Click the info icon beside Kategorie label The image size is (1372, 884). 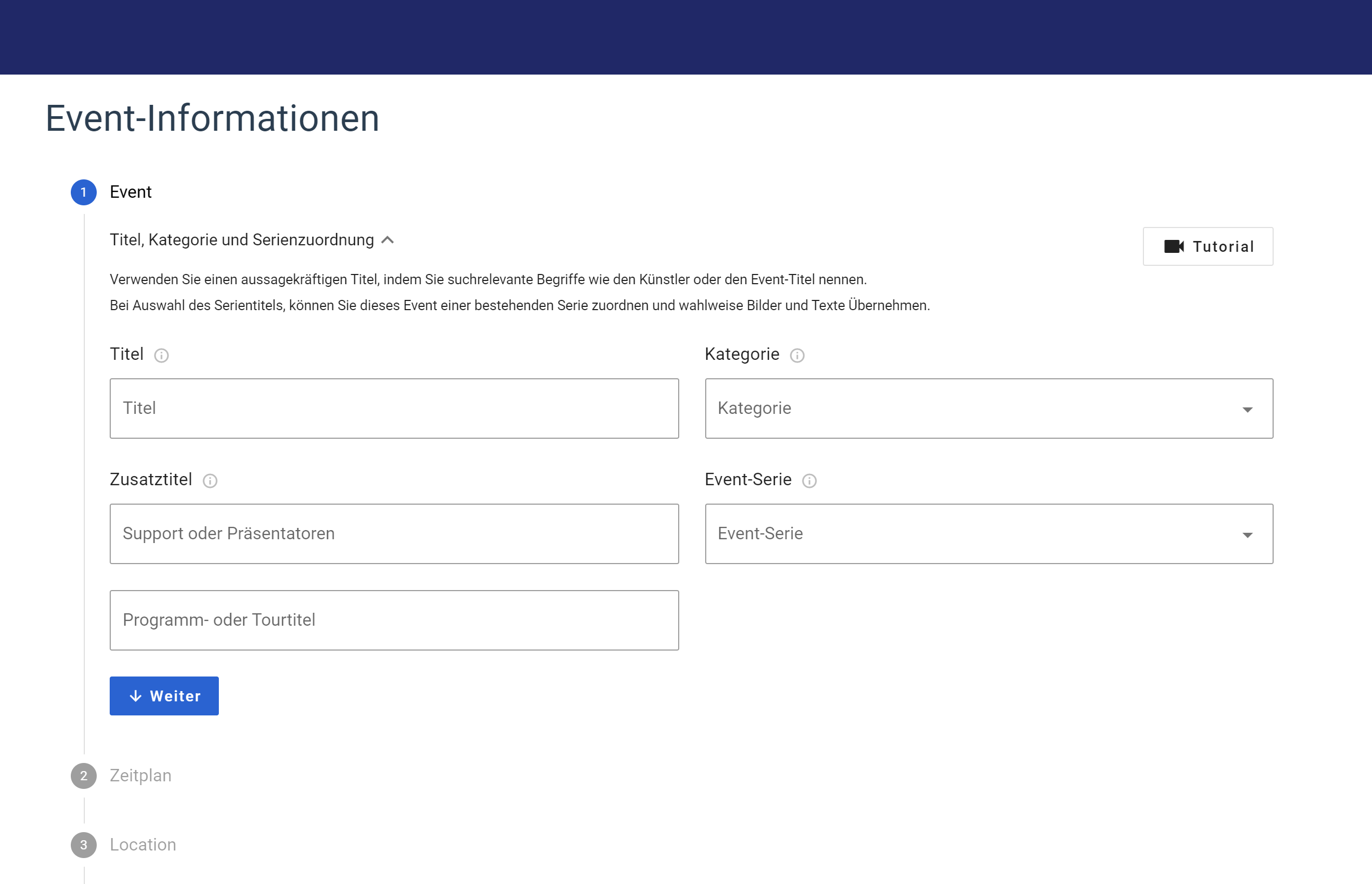coord(797,356)
